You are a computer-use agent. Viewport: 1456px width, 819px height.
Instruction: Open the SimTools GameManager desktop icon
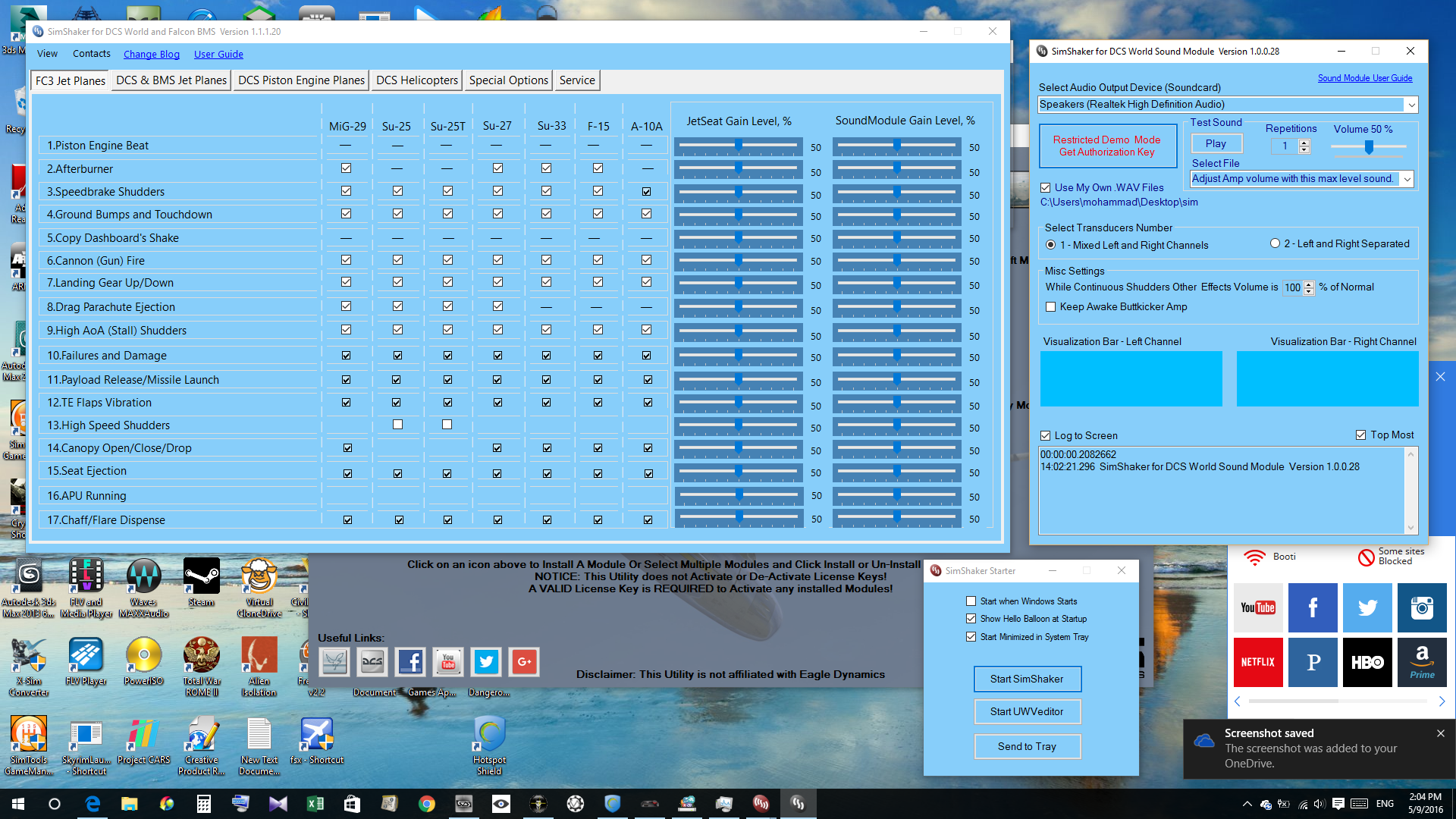pos(29,745)
